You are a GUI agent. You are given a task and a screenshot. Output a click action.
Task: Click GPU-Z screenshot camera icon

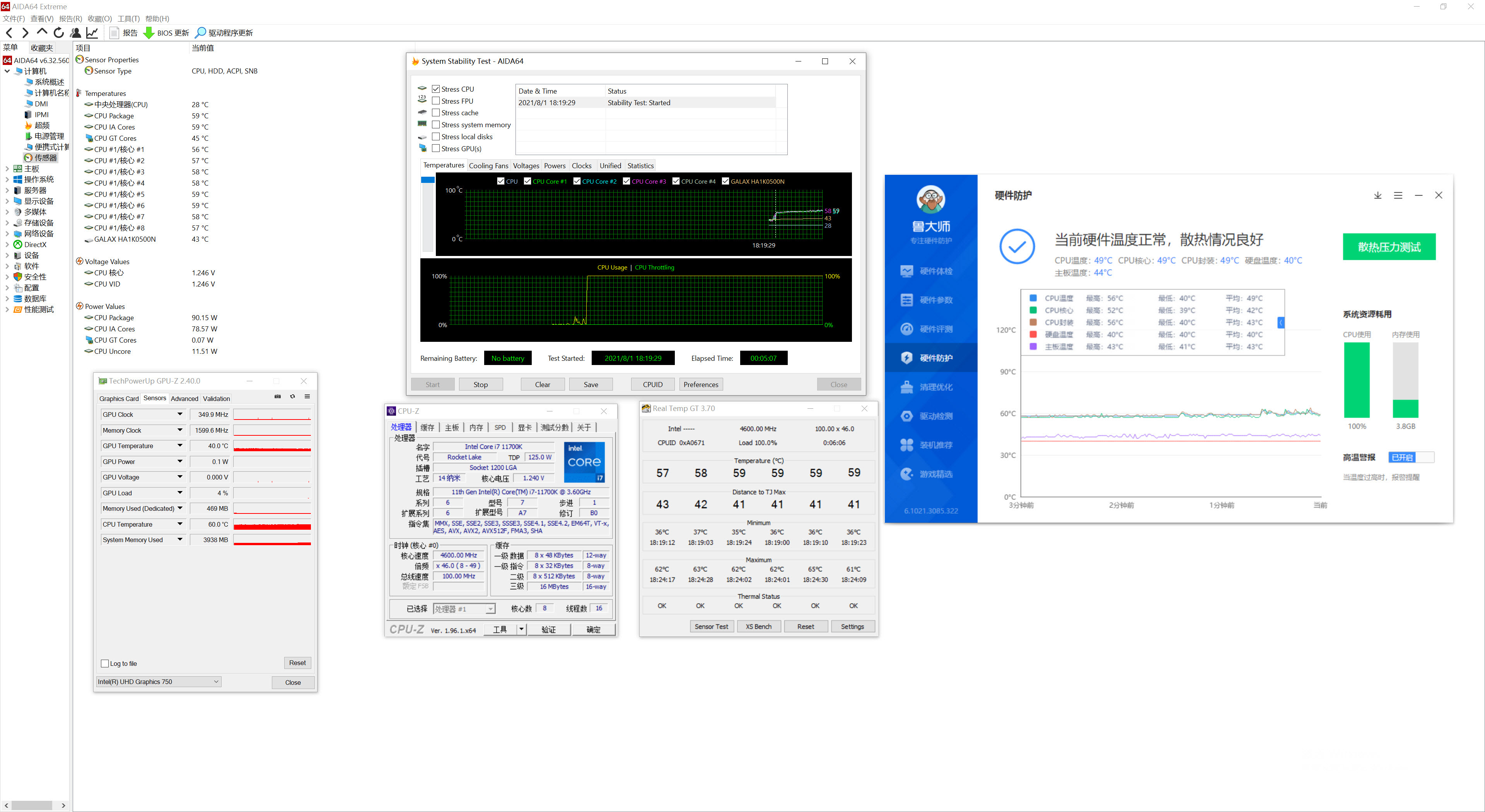pyautogui.click(x=277, y=396)
